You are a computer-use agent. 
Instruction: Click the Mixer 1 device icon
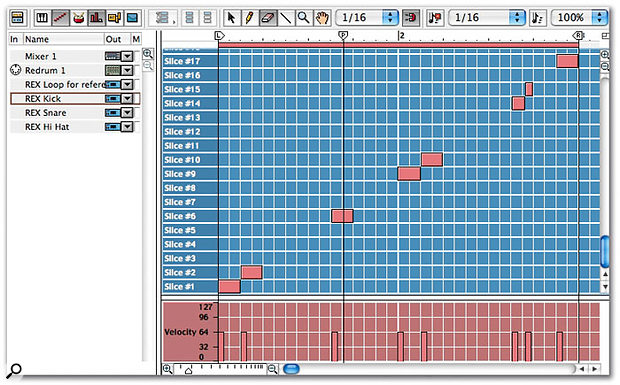coord(113,56)
